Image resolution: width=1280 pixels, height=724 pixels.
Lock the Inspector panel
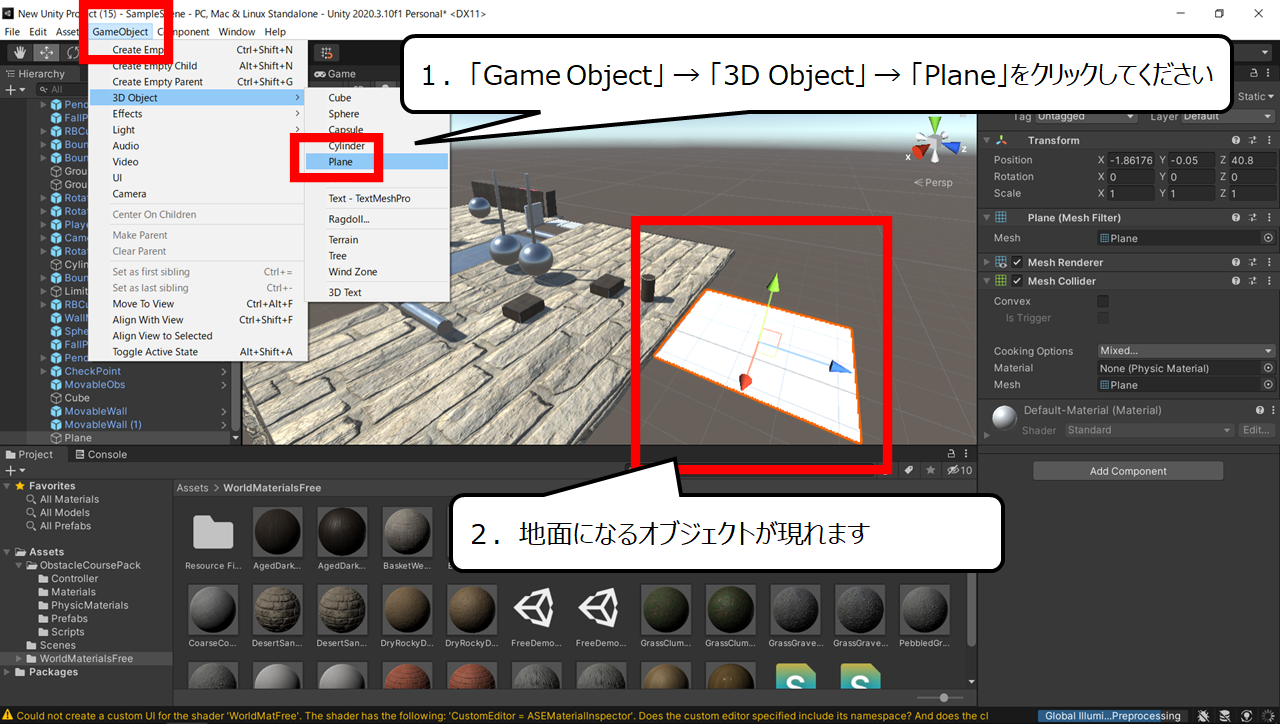(1254, 74)
